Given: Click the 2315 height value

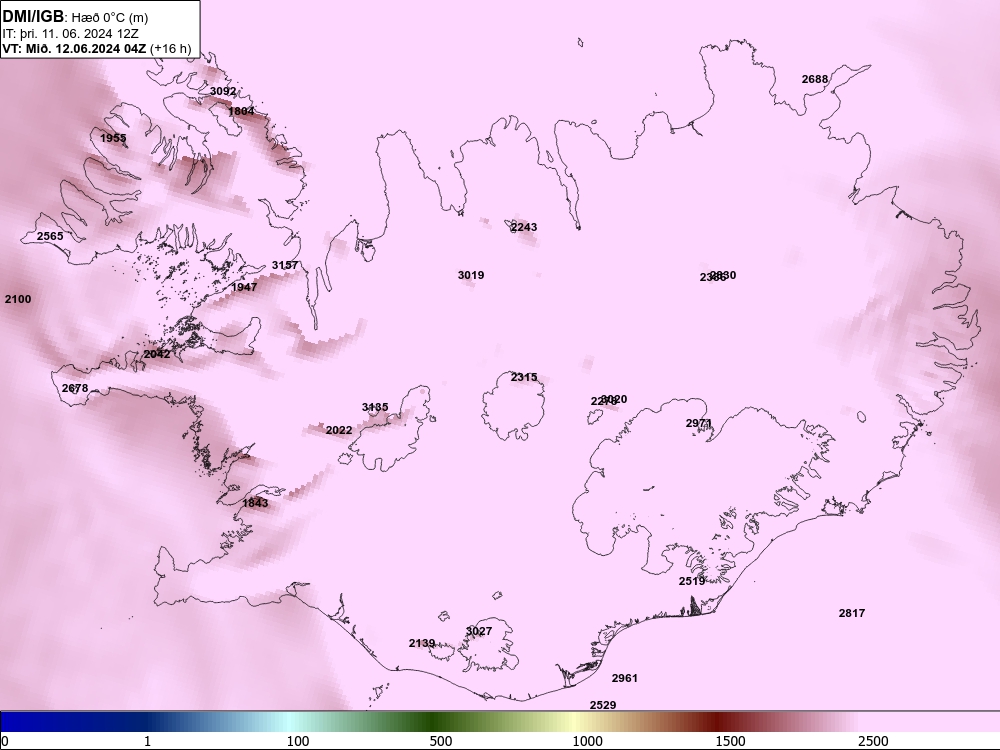Looking at the screenshot, I should (x=524, y=377).
